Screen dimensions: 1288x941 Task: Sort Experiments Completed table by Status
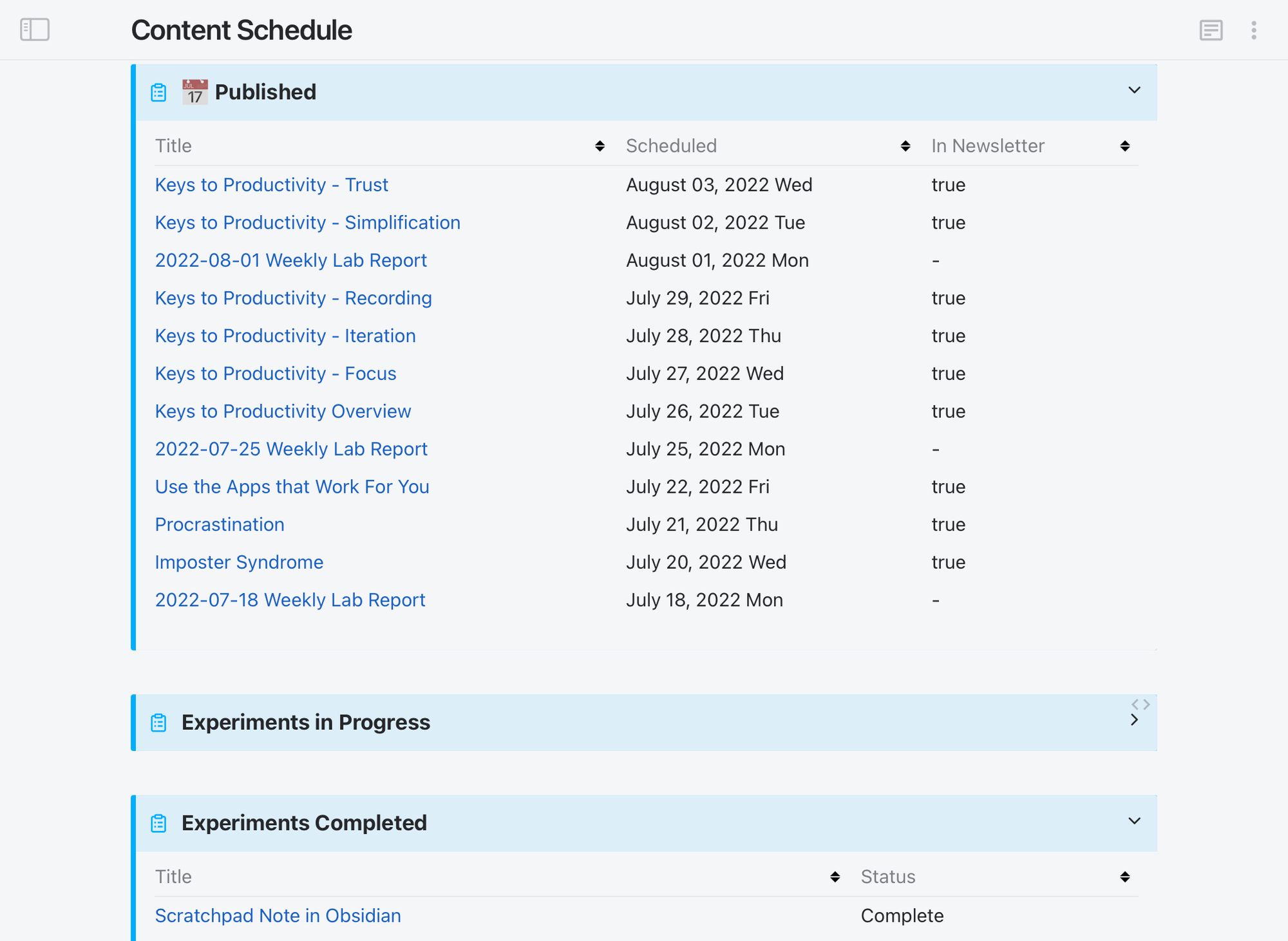pyautogui.click(x=1125, y=877)
